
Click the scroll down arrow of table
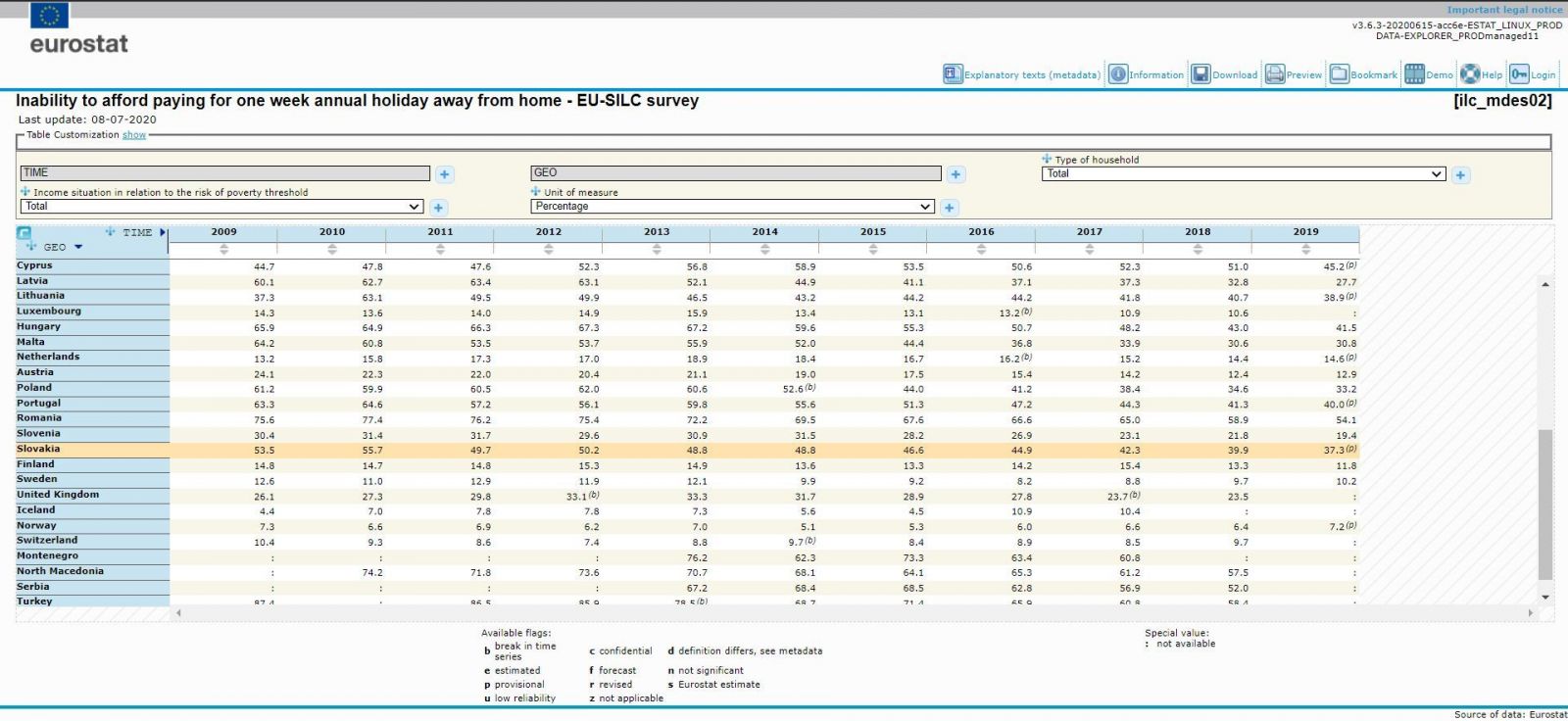1545,597
